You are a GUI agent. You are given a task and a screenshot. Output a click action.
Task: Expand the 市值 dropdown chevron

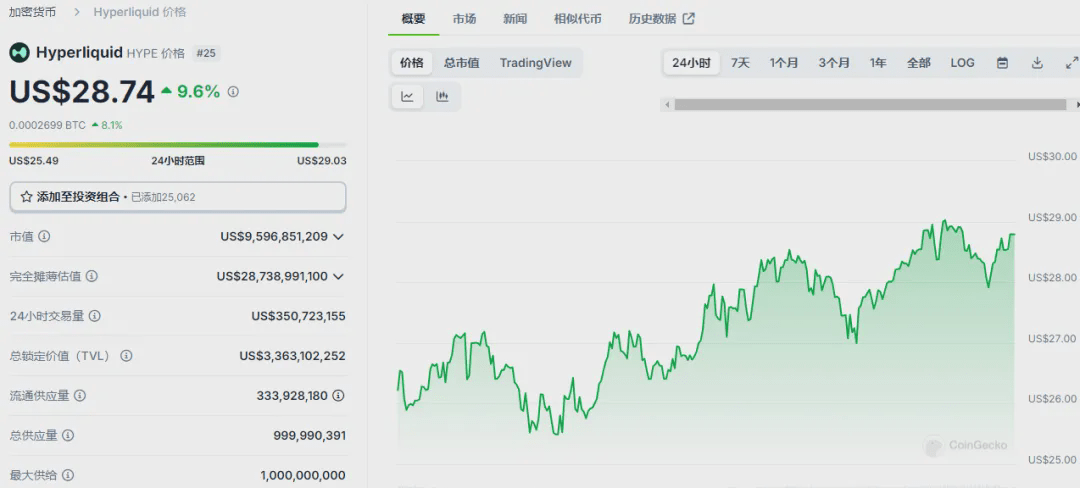point(338,236)
